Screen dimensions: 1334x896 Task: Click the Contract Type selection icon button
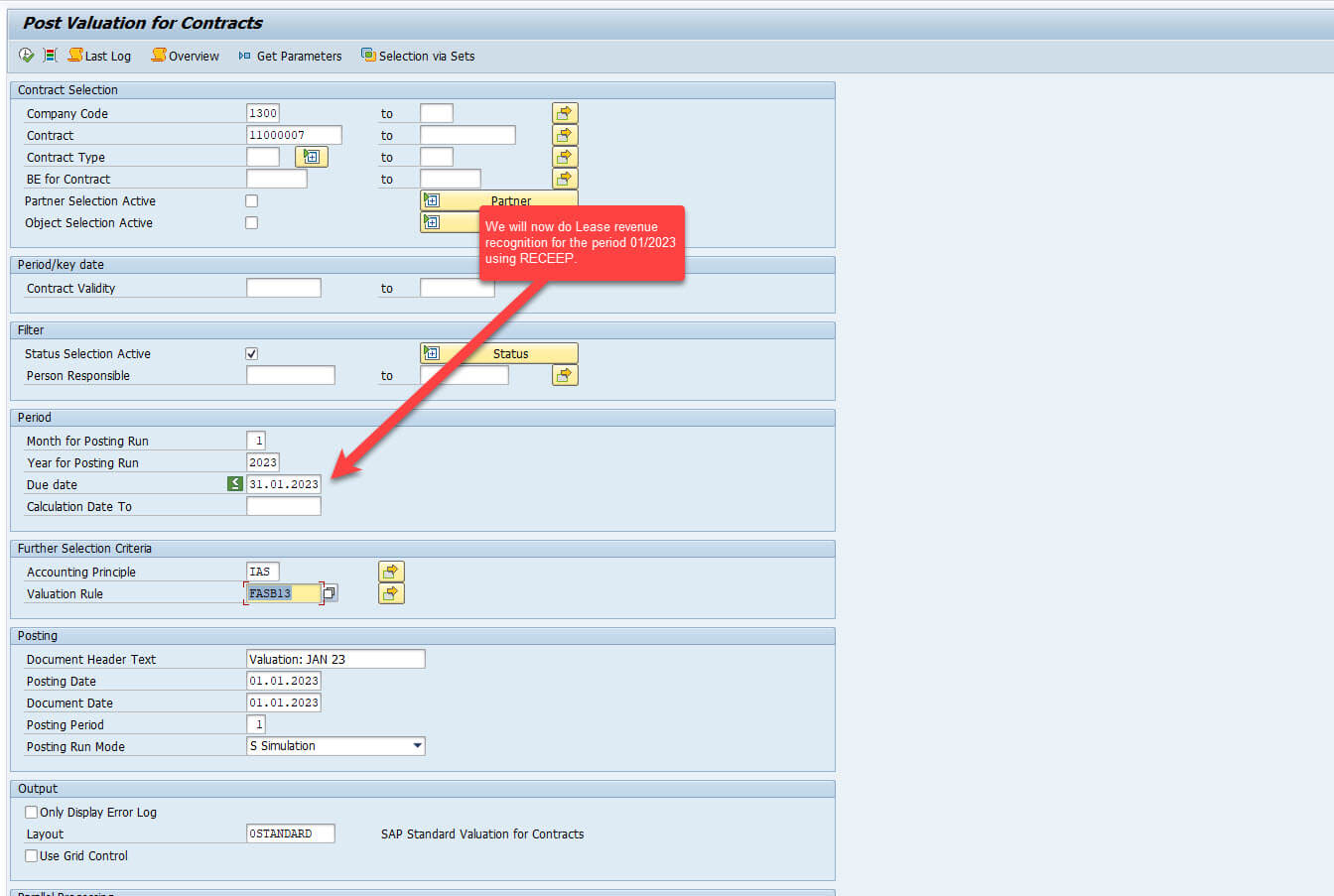click(311, 157)
